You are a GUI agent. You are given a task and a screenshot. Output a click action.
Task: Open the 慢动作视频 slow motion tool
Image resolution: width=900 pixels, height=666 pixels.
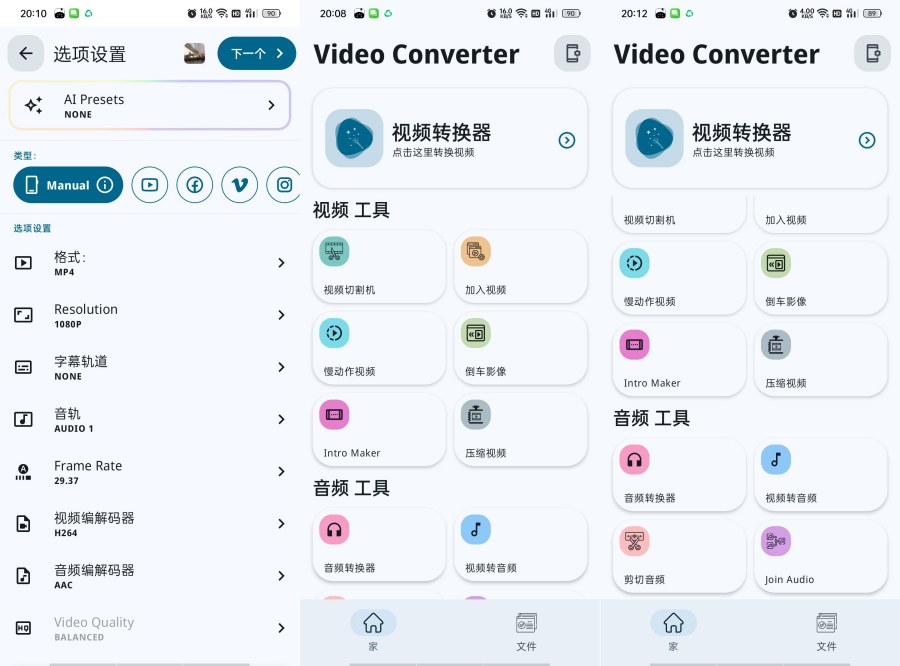[378, 348]
